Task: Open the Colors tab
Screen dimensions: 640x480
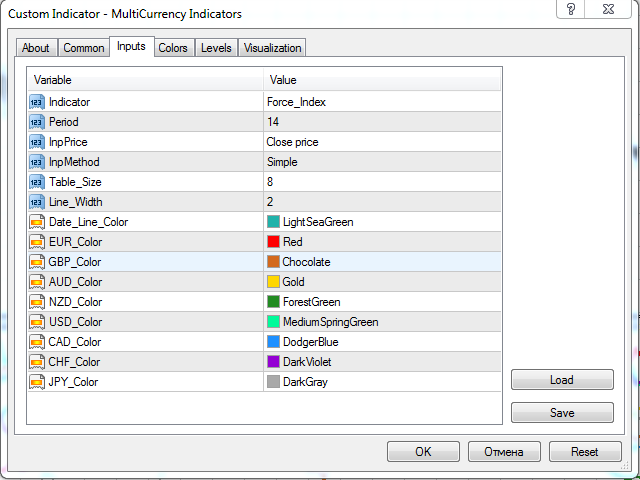Action: [x=173, y=48]
